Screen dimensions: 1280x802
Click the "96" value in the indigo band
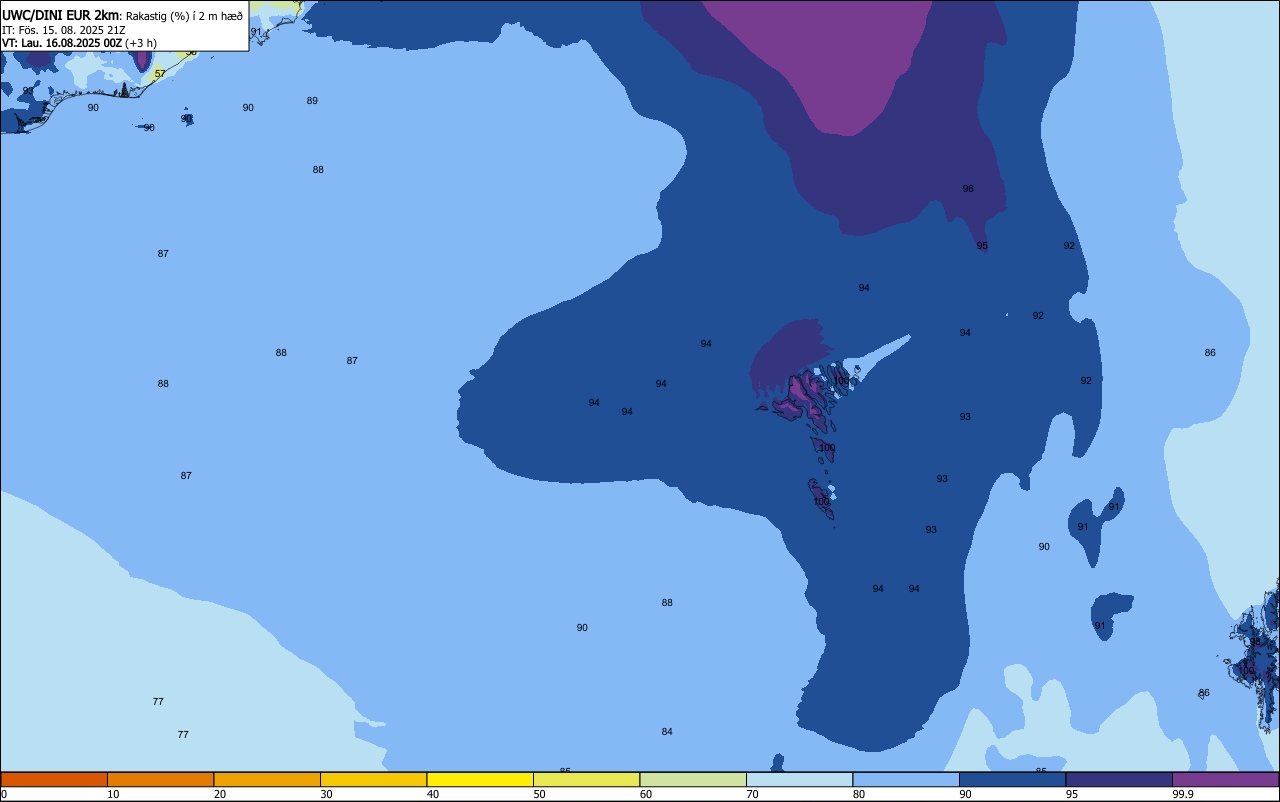click(968, 189)
